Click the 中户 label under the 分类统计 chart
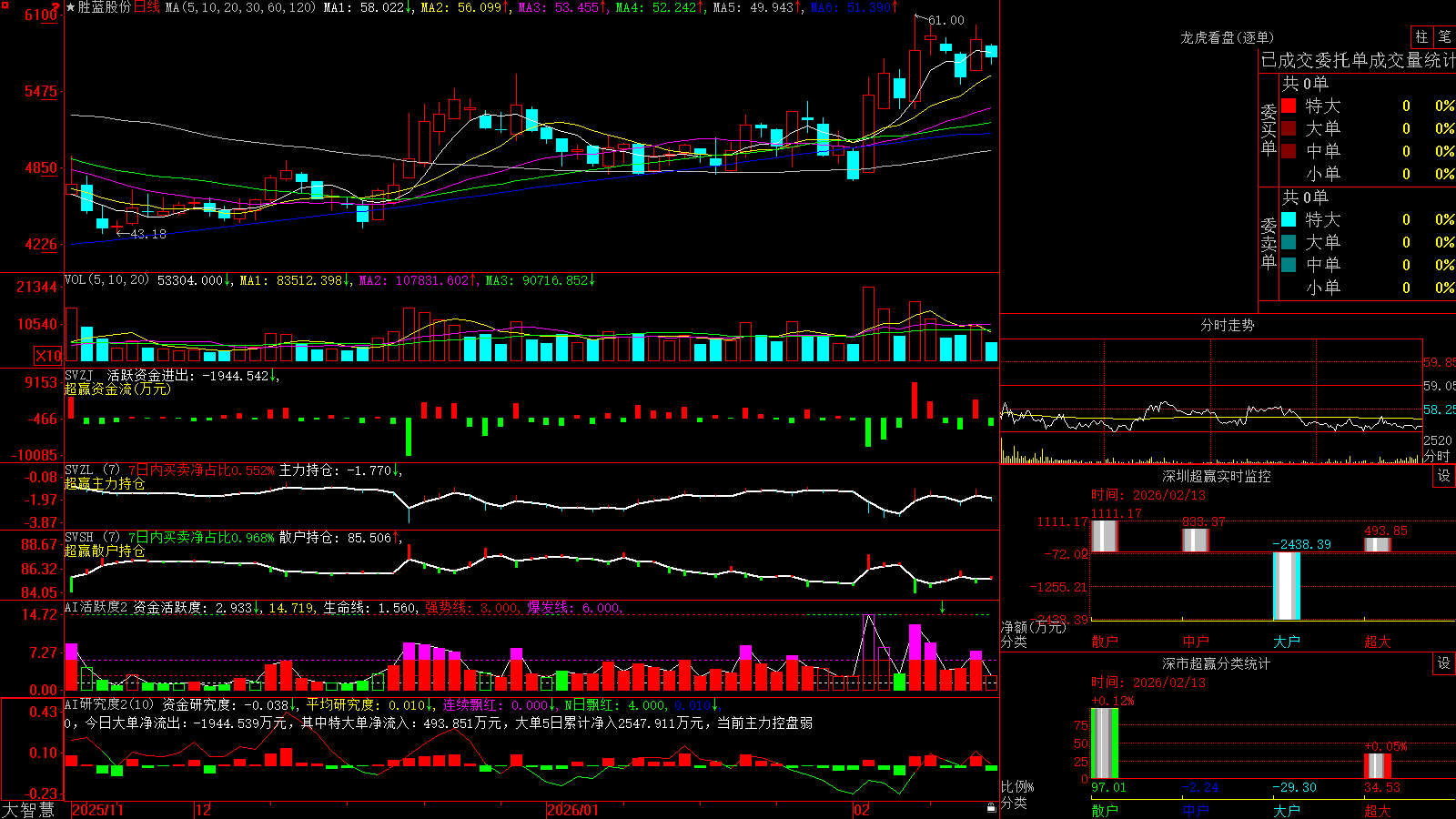Viewport: 1456px width, 819px height. (1195, 810)
